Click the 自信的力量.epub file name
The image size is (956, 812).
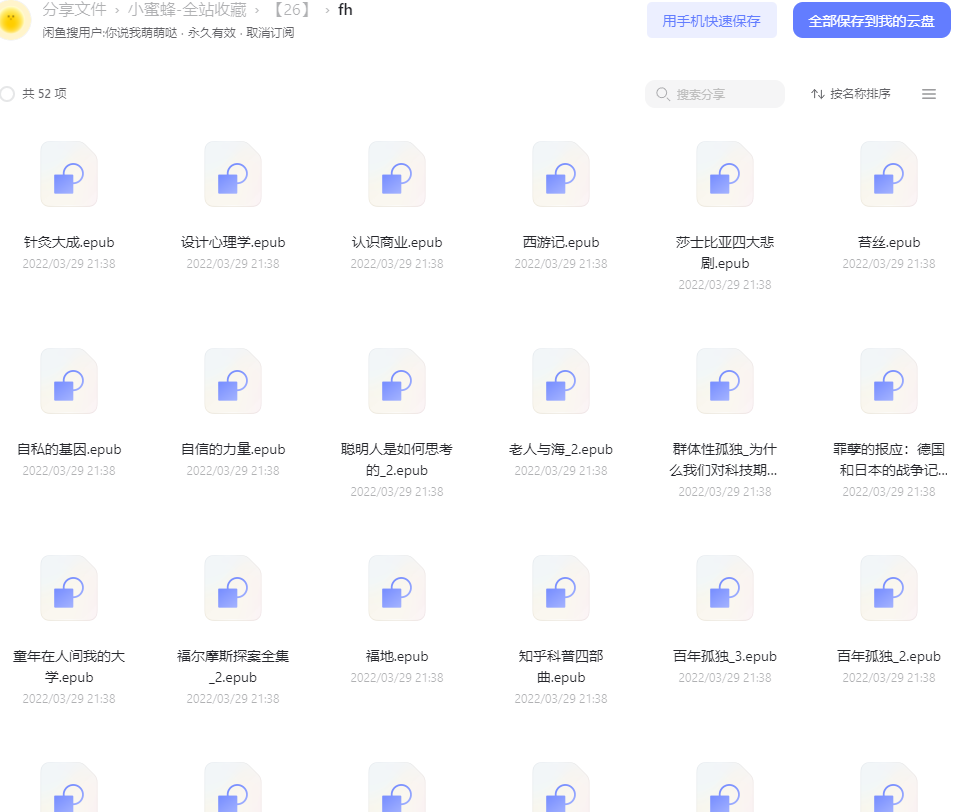tap(233, 449)
